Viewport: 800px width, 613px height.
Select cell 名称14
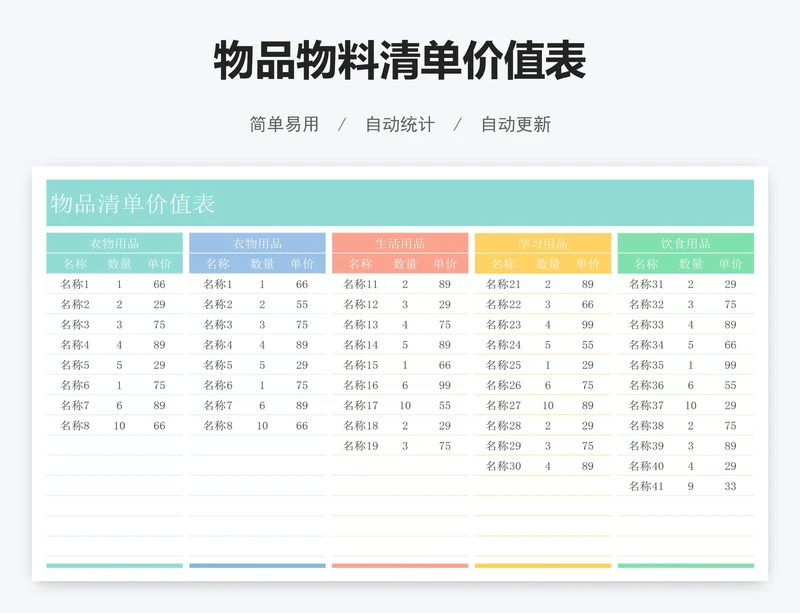tap(361, 345)
